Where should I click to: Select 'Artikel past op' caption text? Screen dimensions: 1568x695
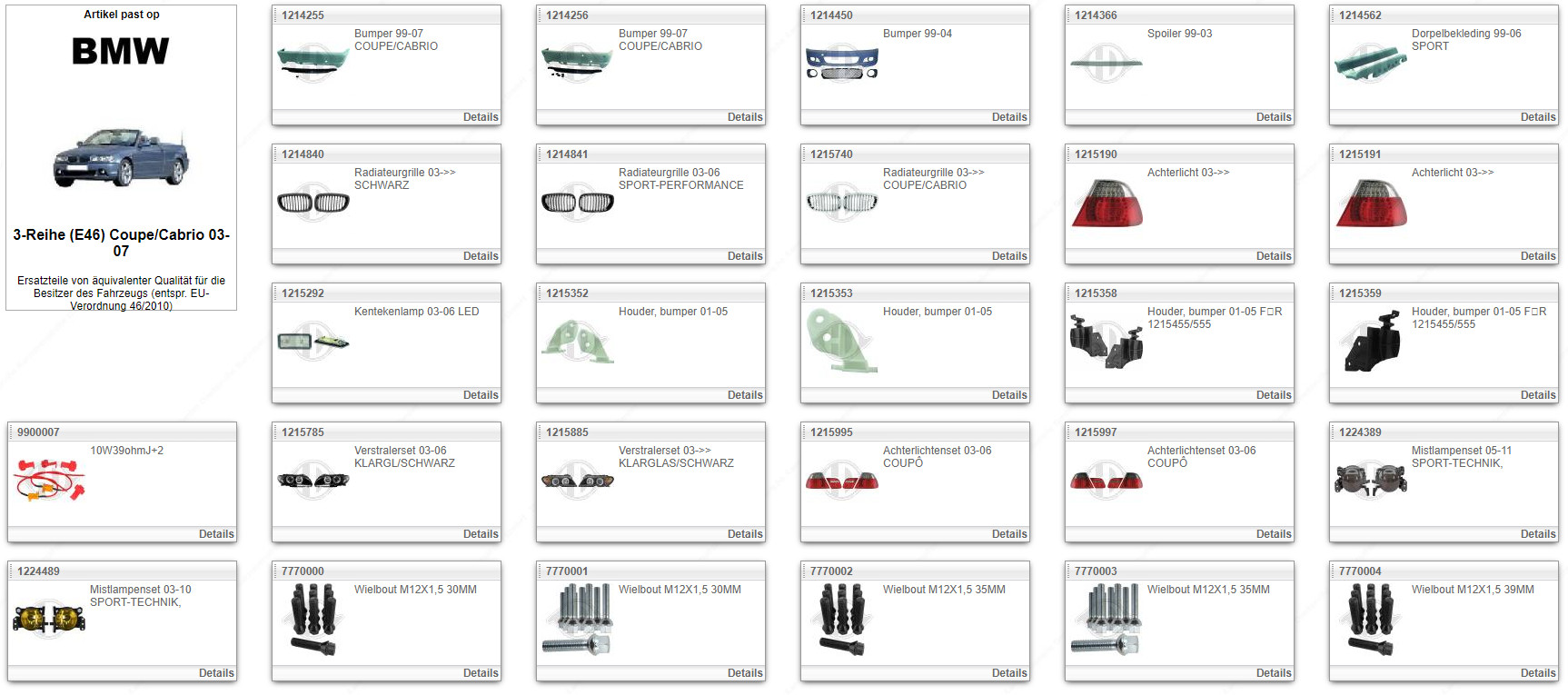(122, 15)
